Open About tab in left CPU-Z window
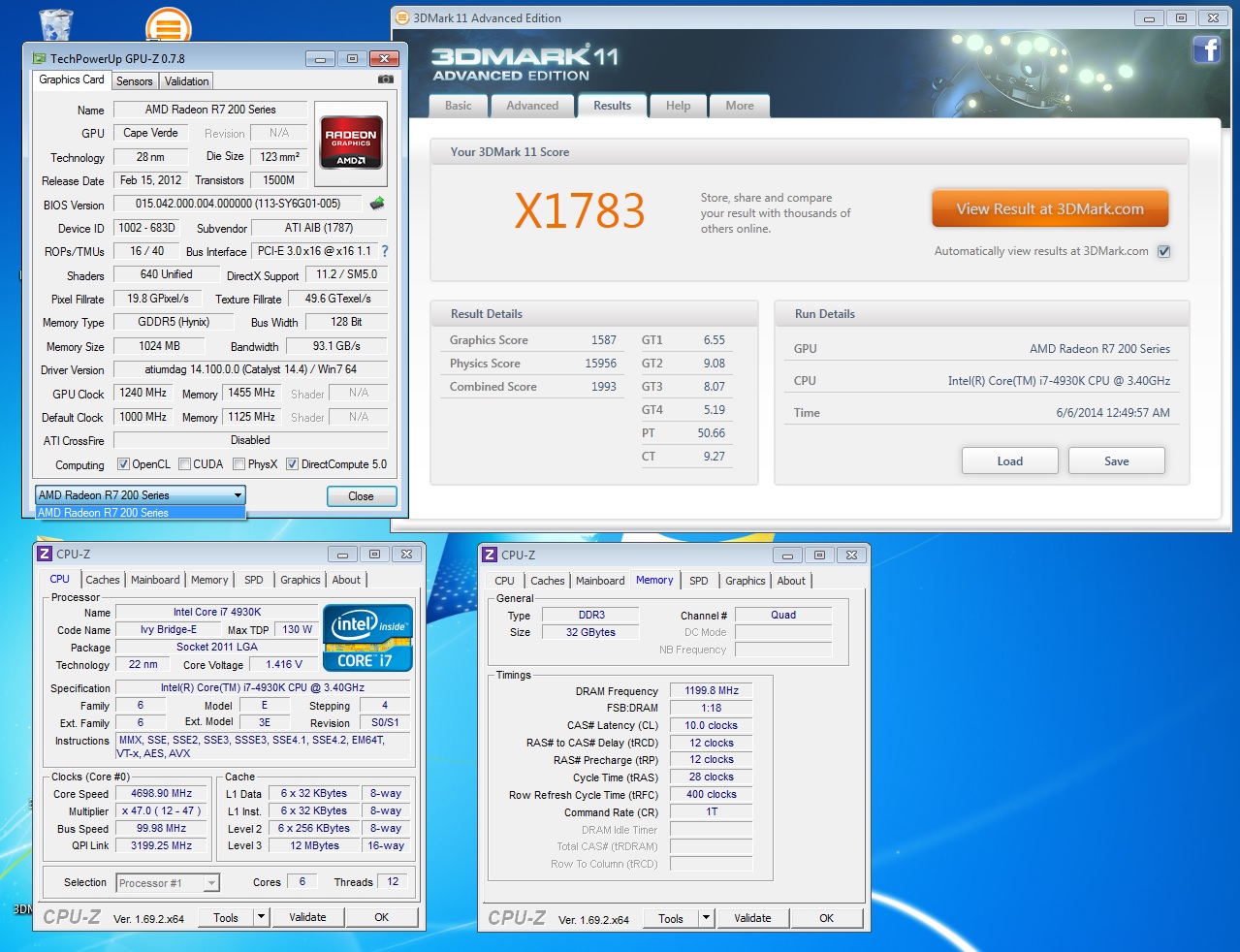 [x=346, y=580]
